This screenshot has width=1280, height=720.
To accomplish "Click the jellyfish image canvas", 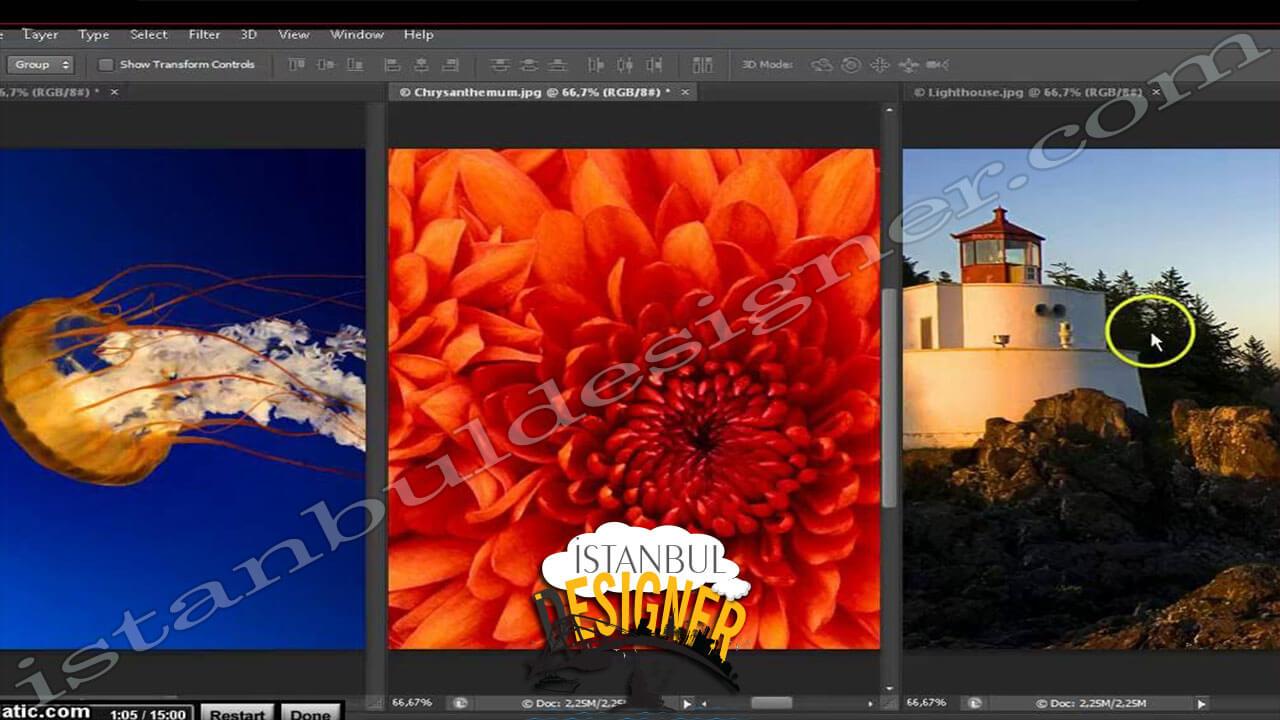I will (x=182, y=399).
